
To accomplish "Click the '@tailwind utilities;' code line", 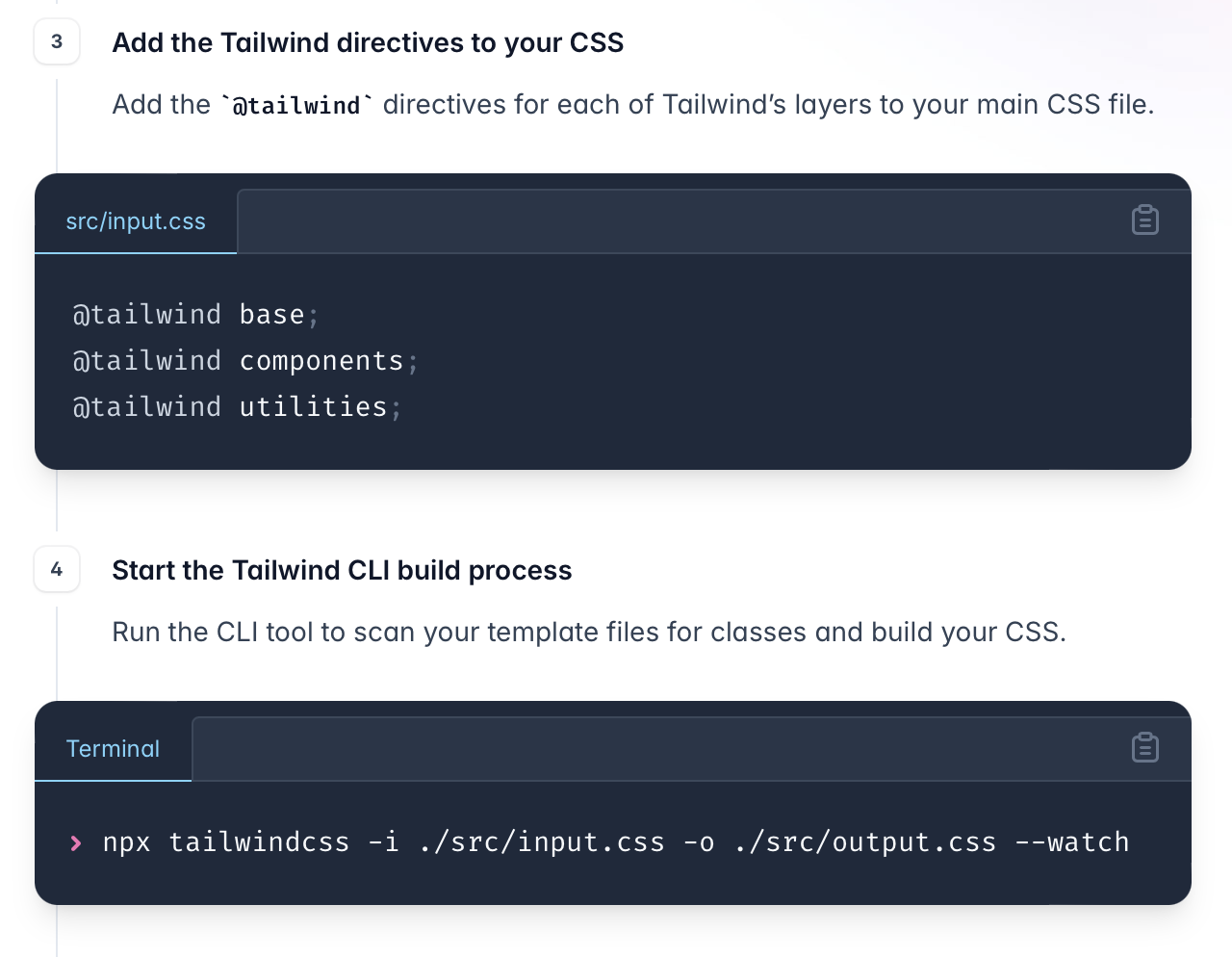I will tap(237, 407).
